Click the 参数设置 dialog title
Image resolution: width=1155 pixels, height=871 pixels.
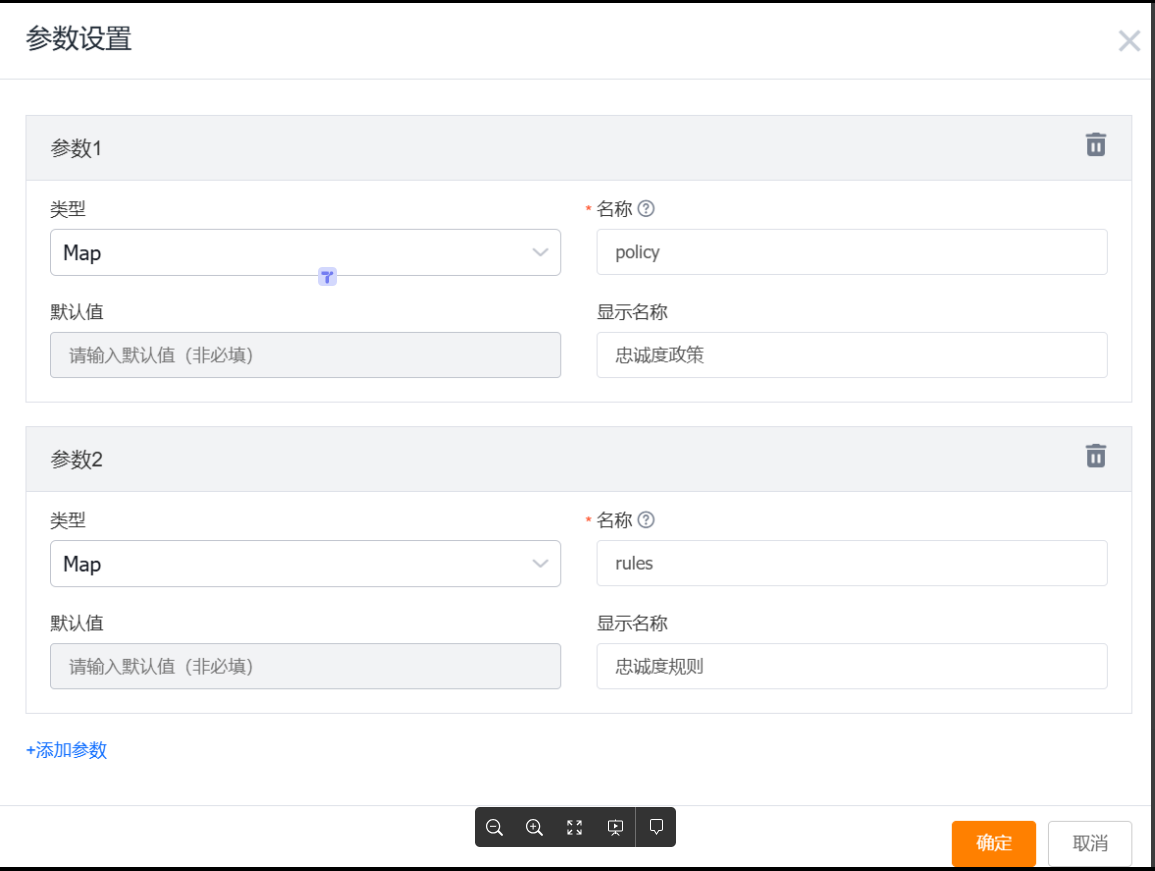(x=79, y=38)
